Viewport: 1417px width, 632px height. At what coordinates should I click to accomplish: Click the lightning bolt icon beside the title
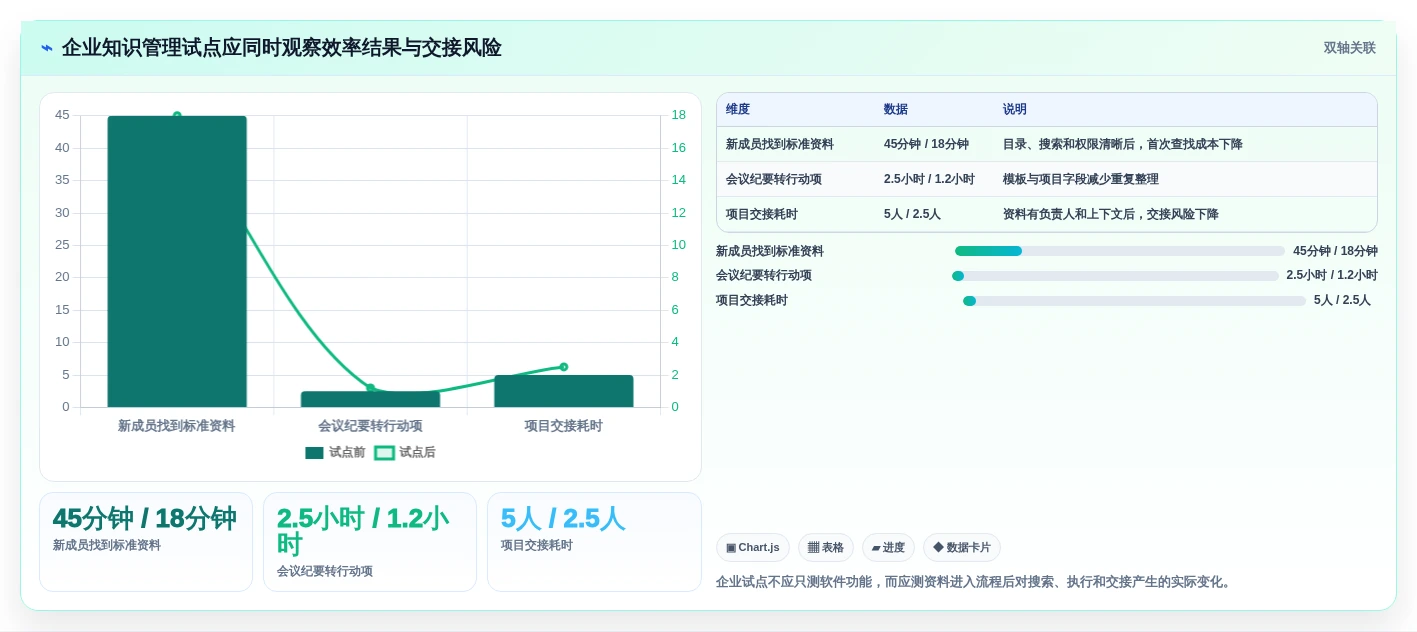point(47,48)
